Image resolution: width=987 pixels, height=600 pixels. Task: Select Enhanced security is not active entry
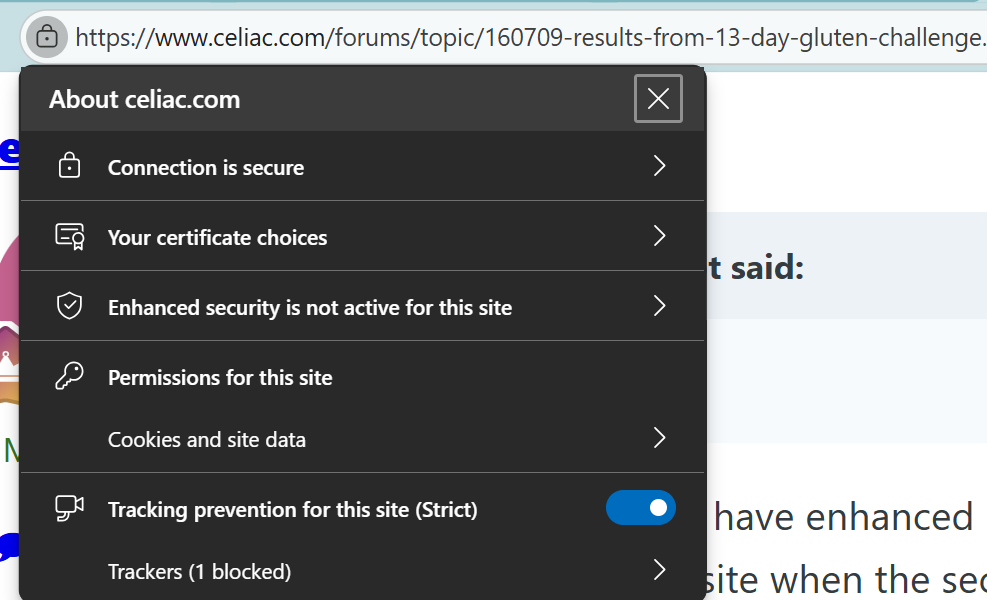click(310, 308)
